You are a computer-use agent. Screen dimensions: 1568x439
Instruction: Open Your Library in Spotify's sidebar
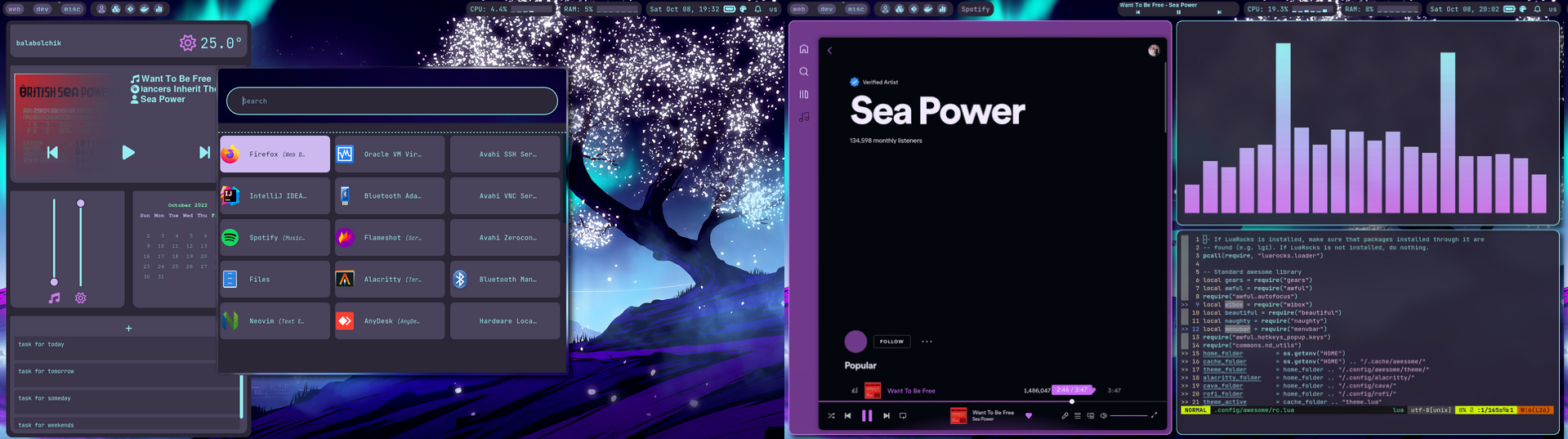[x=804, y=94]
